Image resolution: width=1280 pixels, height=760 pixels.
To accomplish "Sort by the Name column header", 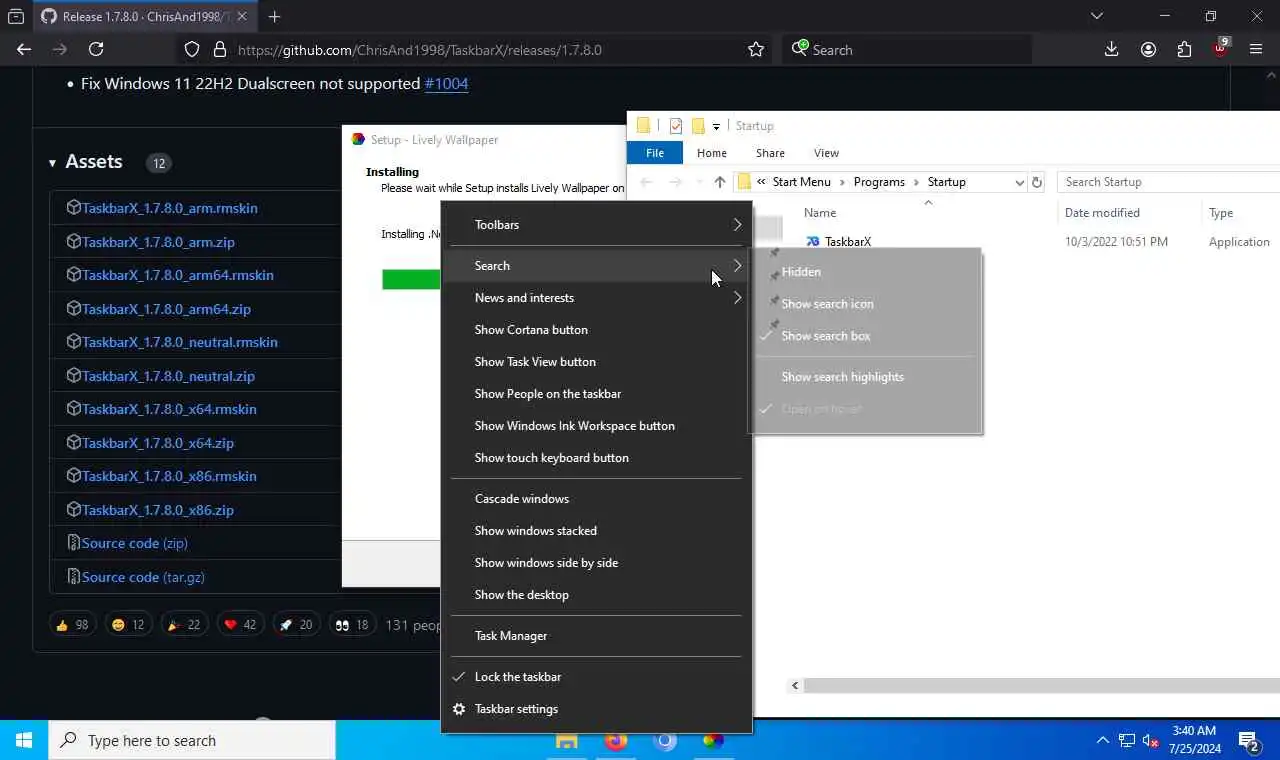I will (x=820, y=213).
